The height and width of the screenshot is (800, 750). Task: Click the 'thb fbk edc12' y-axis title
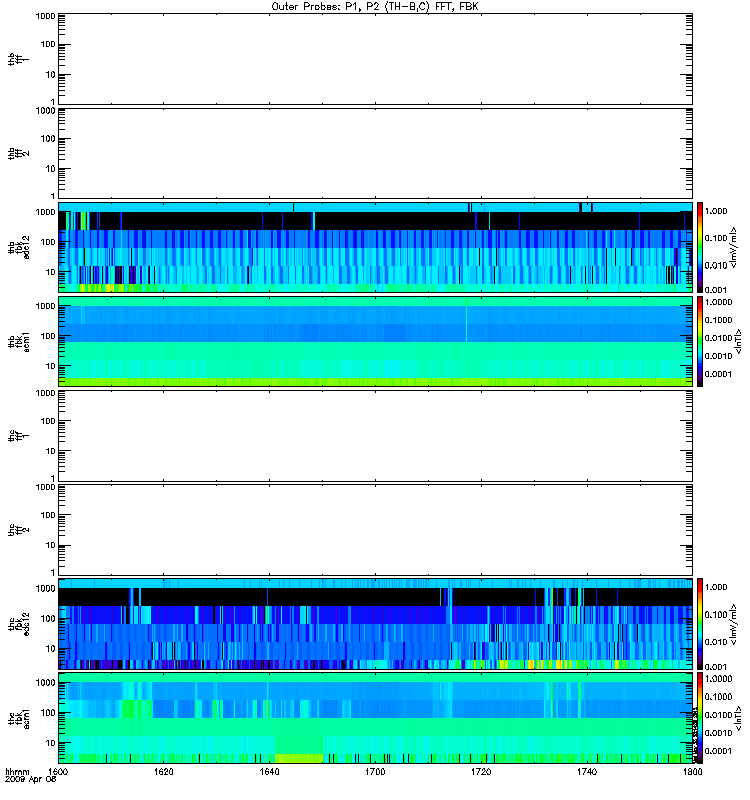pos(18,247)
